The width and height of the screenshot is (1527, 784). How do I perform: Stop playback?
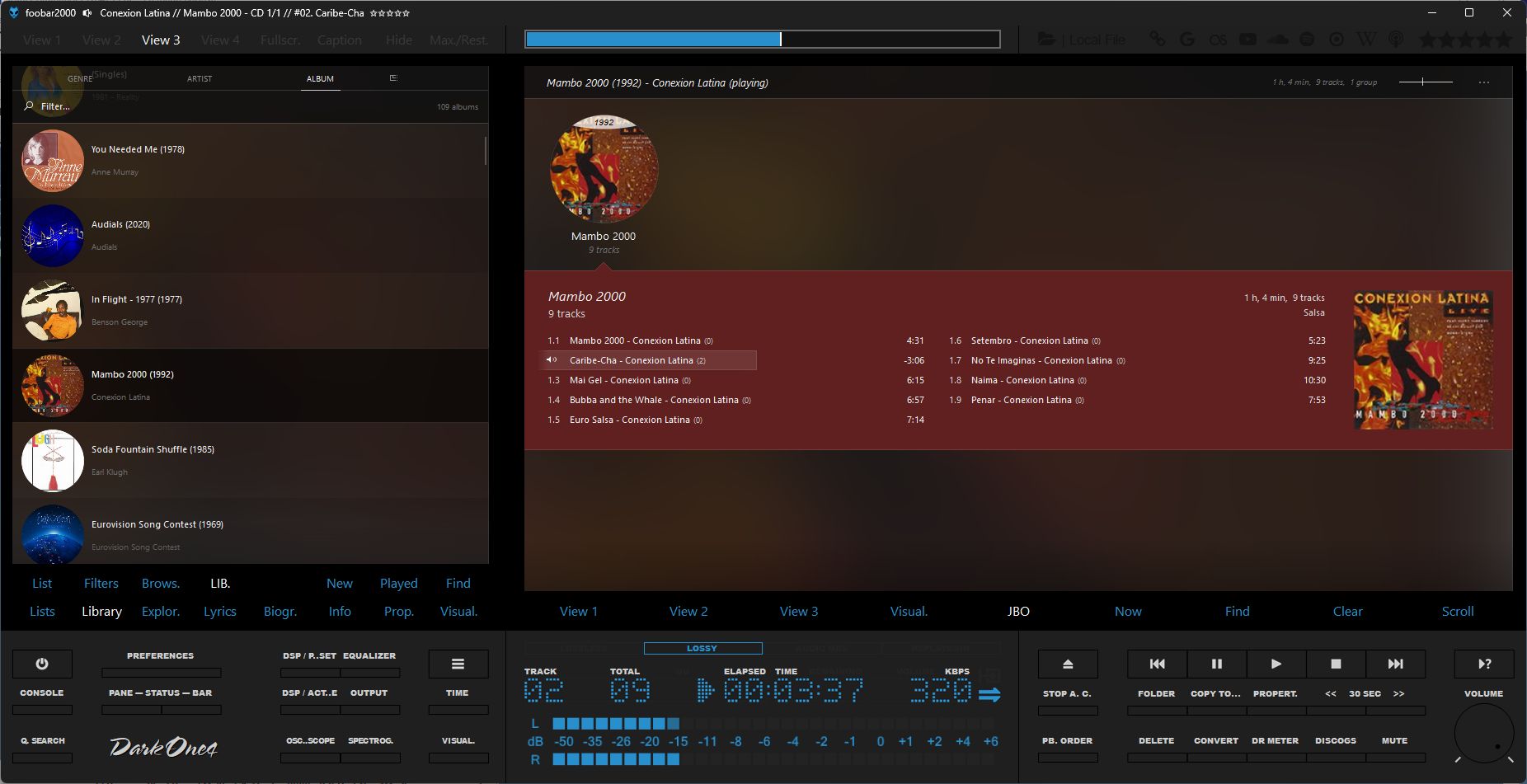coord(1336,664)
